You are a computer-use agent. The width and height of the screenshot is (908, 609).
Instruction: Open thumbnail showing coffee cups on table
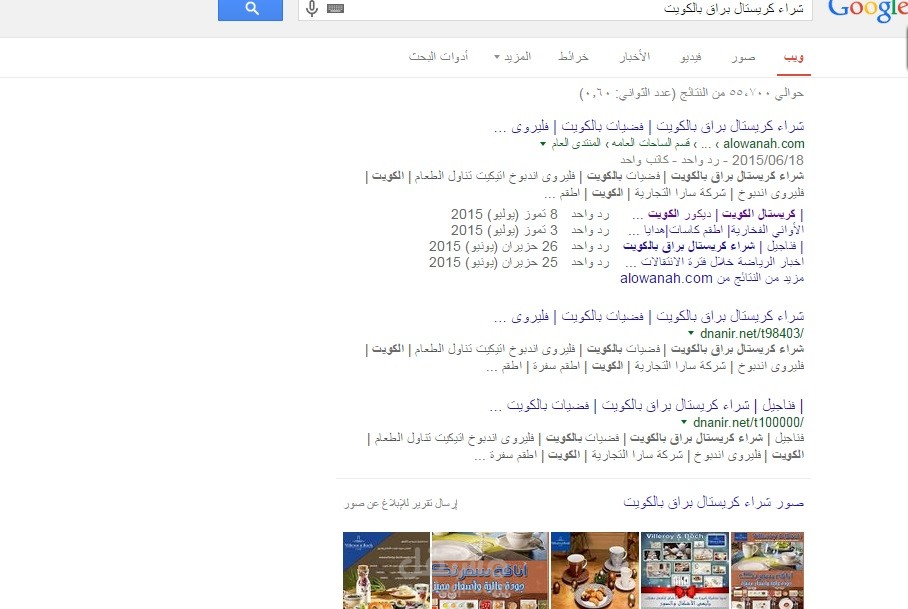(595, 570)
